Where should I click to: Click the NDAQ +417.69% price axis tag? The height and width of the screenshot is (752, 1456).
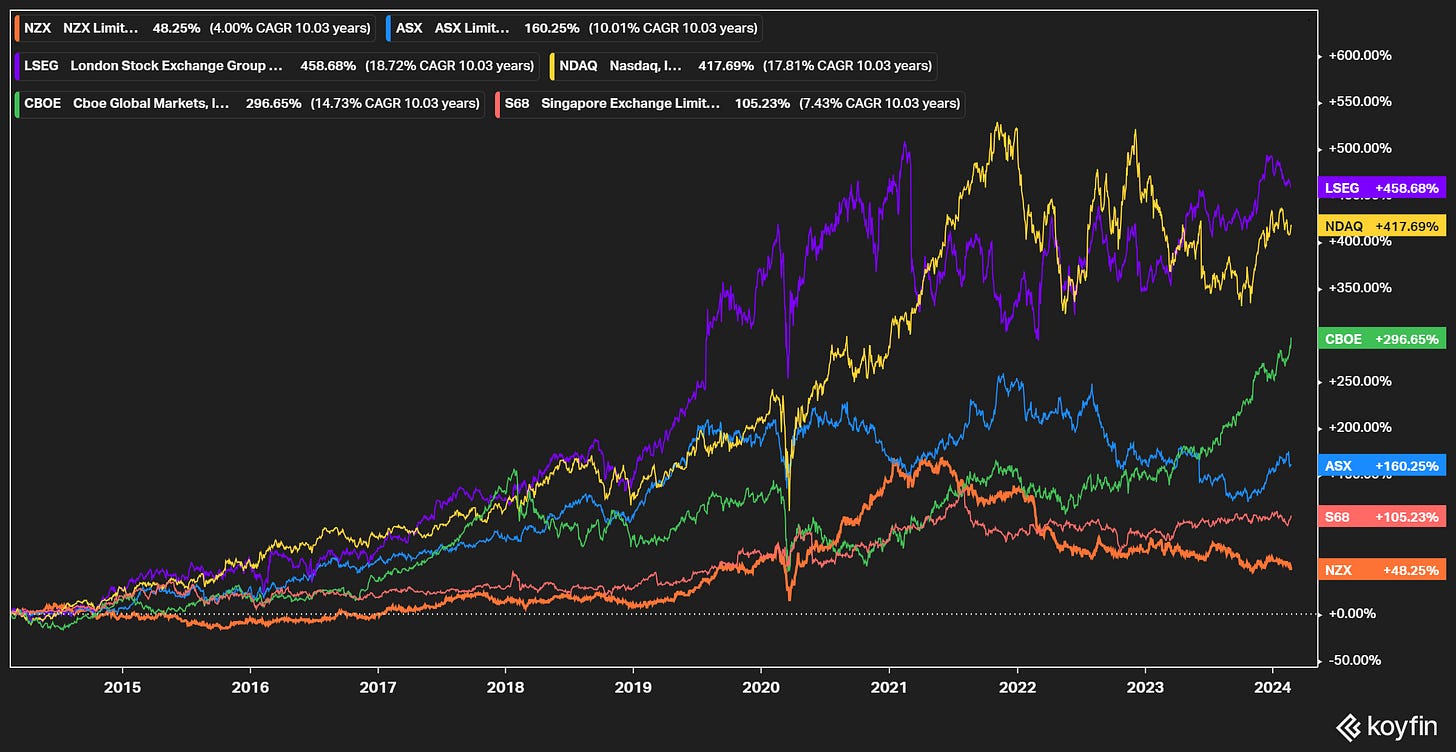tap(1383, 226)
